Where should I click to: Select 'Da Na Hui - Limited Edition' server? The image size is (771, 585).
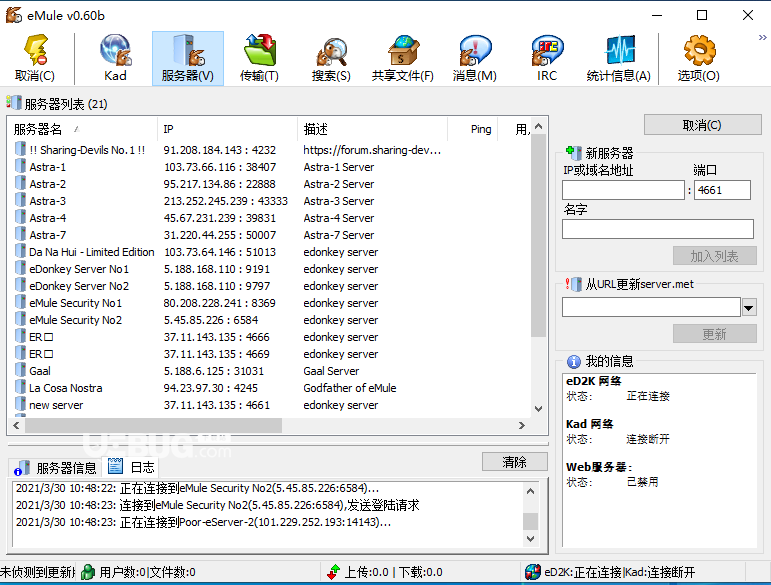pyautogui.click(x=269, y=252)
